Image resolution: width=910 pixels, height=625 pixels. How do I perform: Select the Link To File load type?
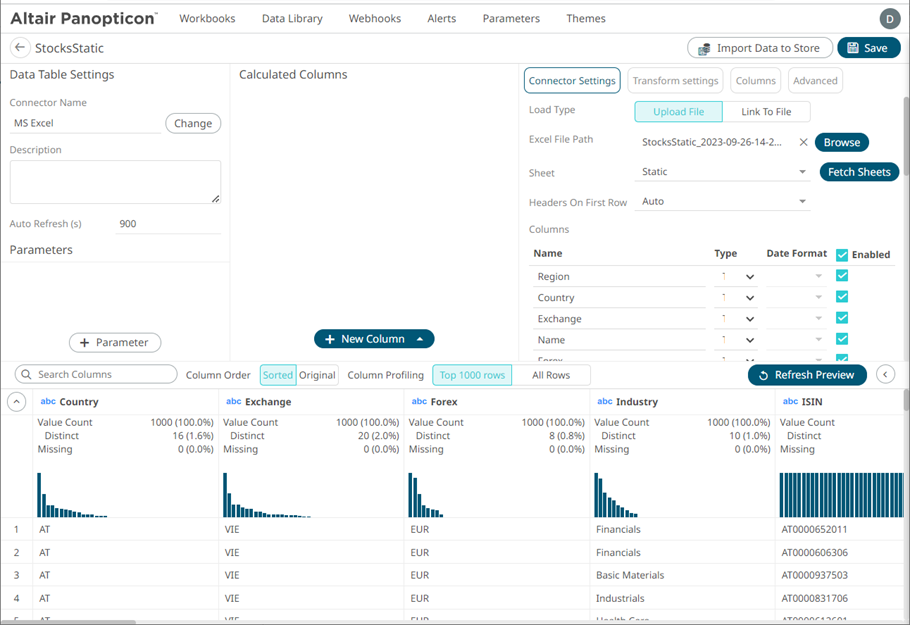coord(765,112)
